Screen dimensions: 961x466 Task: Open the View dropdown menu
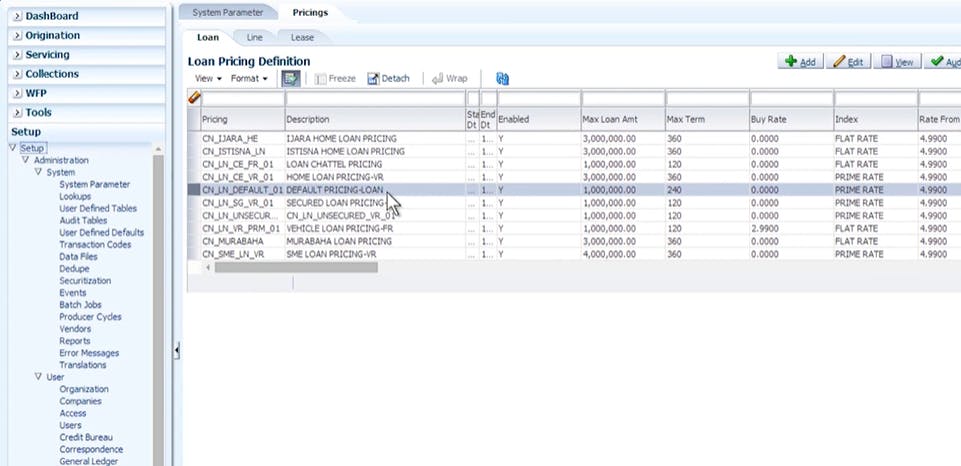[208, 78]
